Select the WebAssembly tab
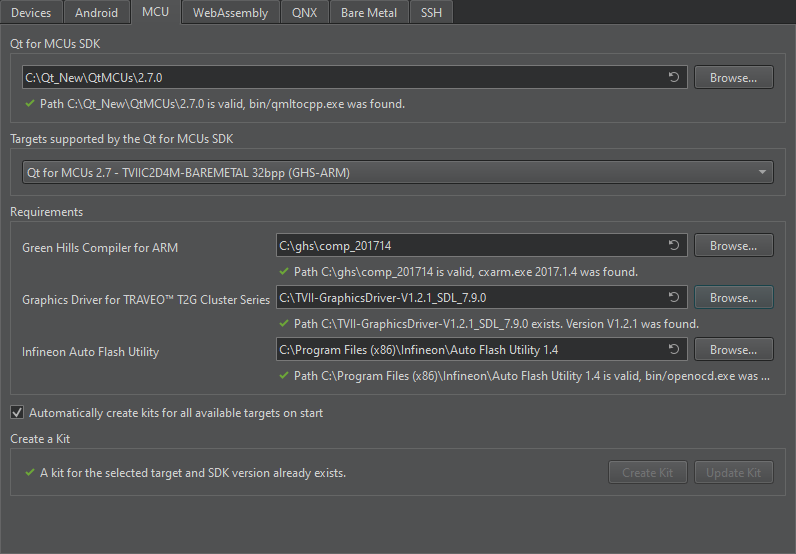The image size is (796, 554). pos(230,12)
